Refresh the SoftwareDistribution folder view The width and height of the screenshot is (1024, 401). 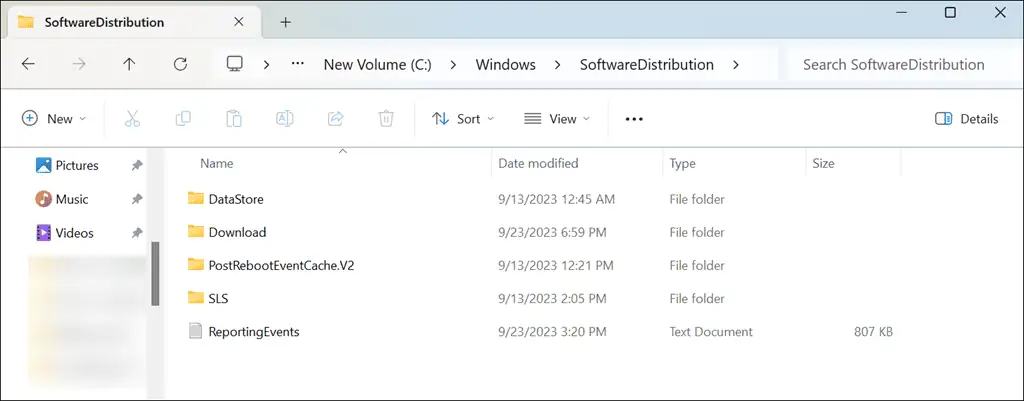pyautogui.click(x=180, y=64)
